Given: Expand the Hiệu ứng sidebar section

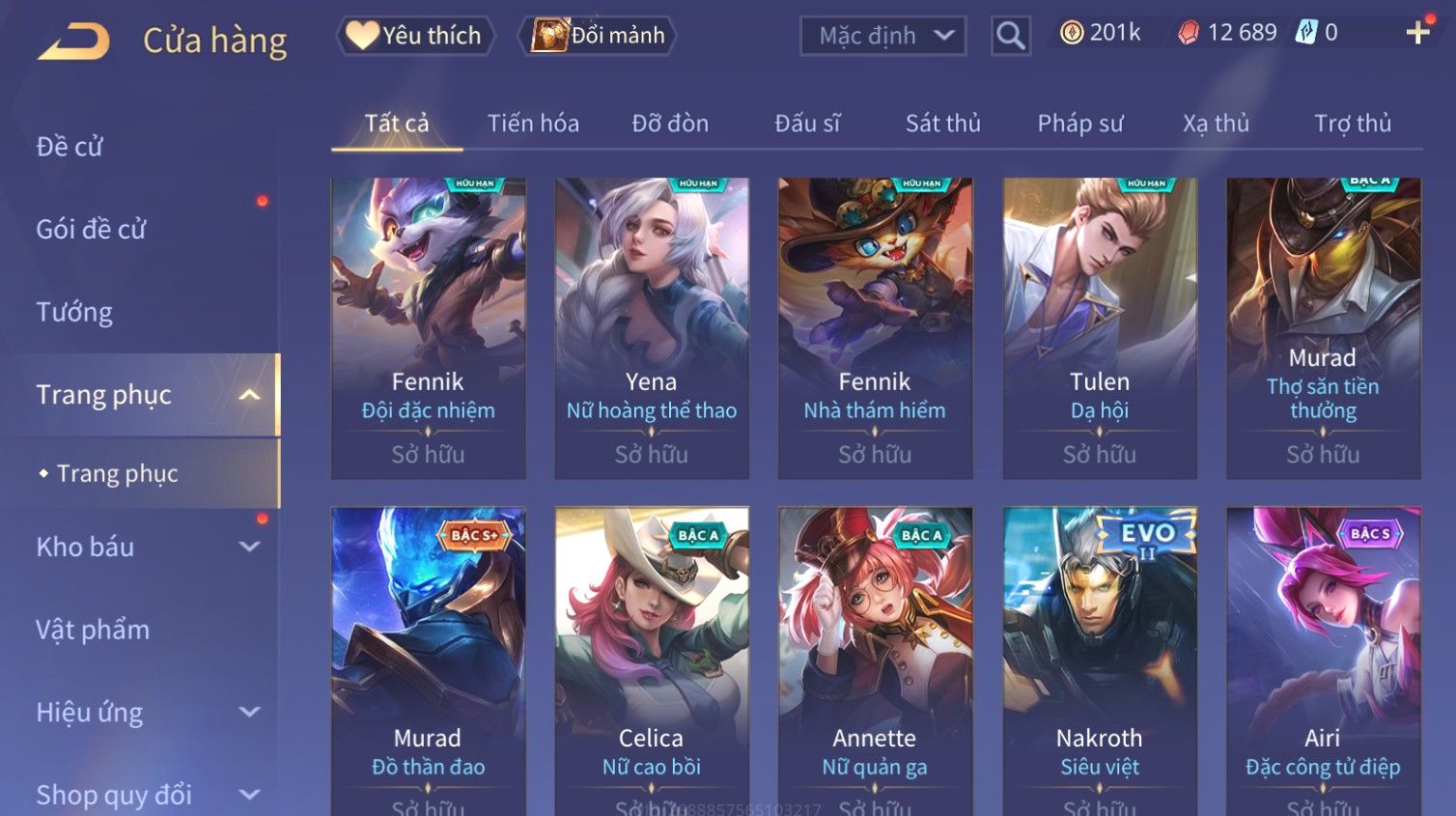Looking at the screenshot, I should tap(249, 712).
